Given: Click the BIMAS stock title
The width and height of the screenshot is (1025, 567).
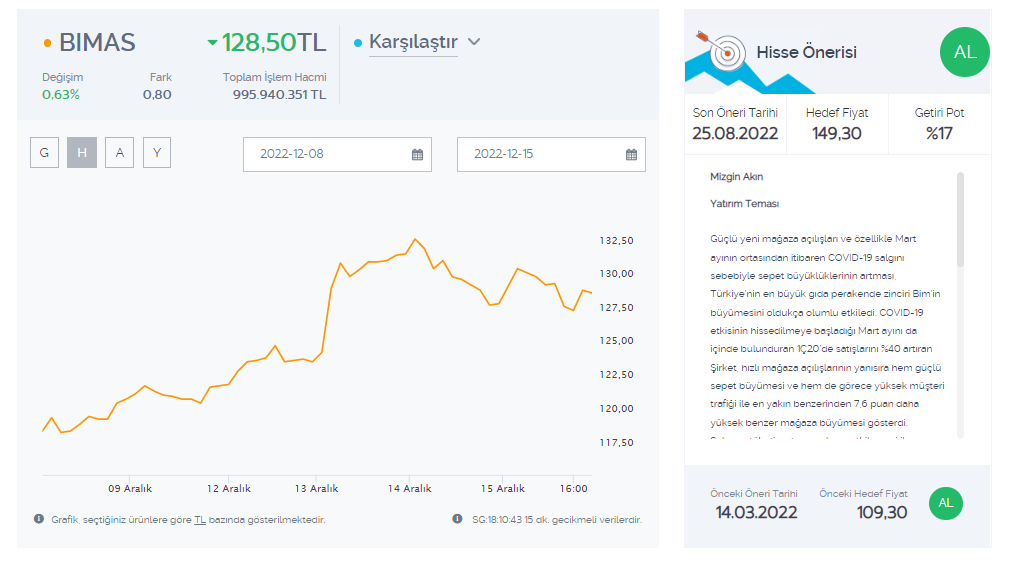Looking at the screenshot, I should coord(97,43).
